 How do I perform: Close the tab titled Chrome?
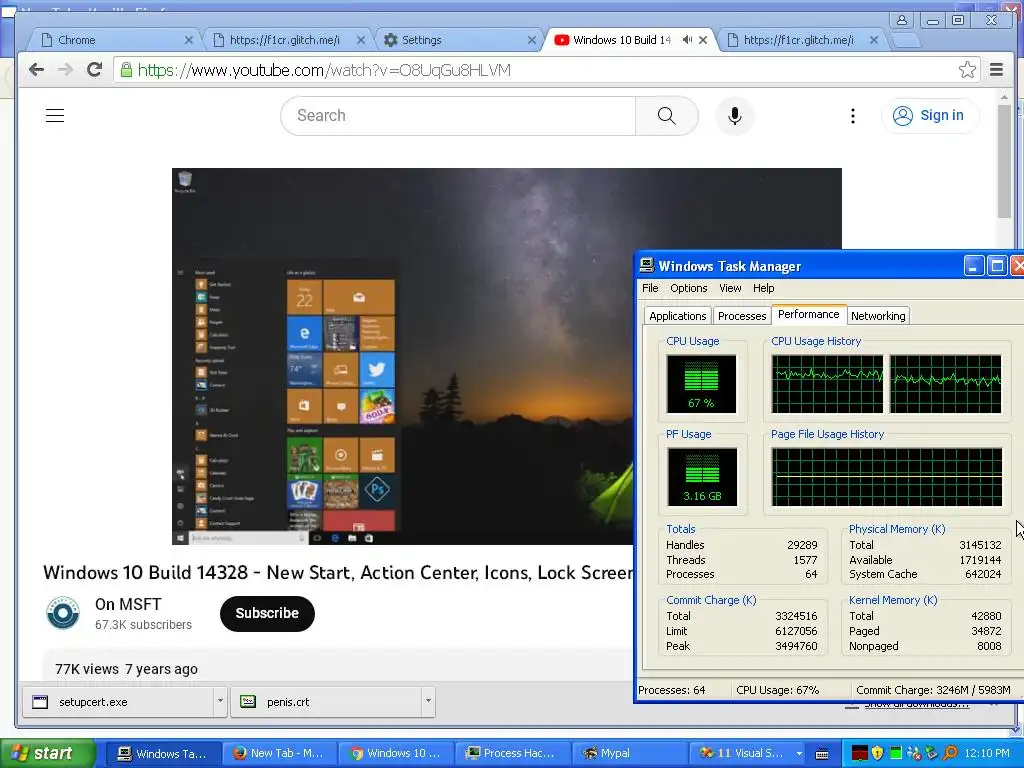189,40
